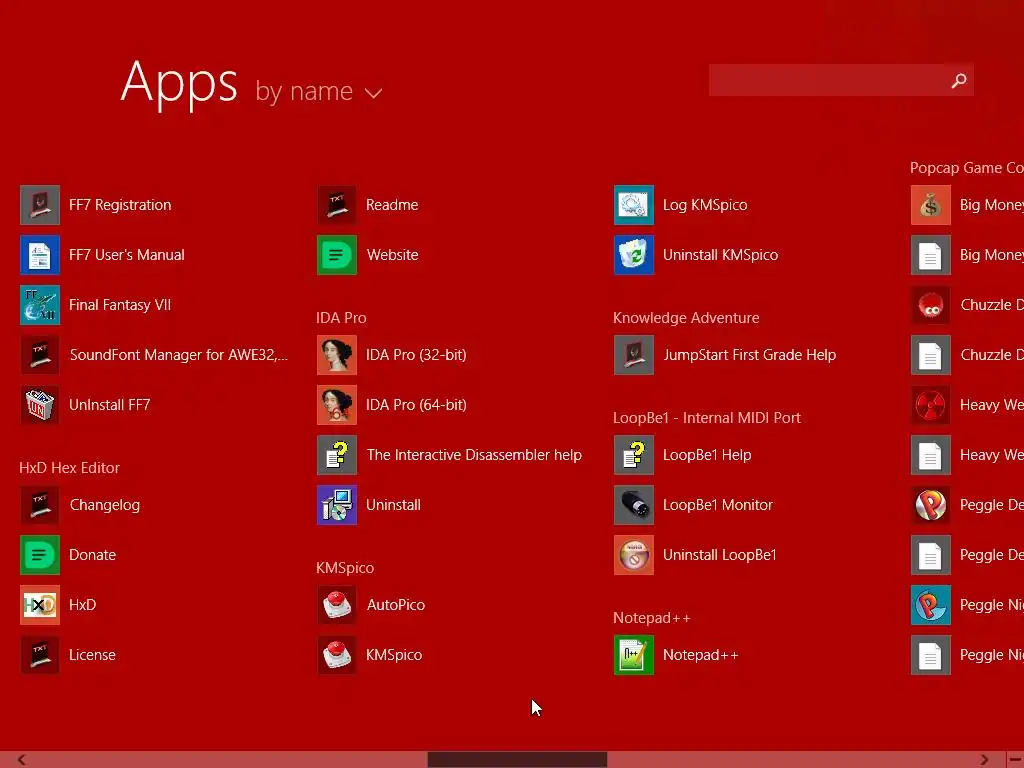The width and height of the screenshot is (1024, 768).
Task: Open the FF7 User's Manual document icon
Action: 40,255
